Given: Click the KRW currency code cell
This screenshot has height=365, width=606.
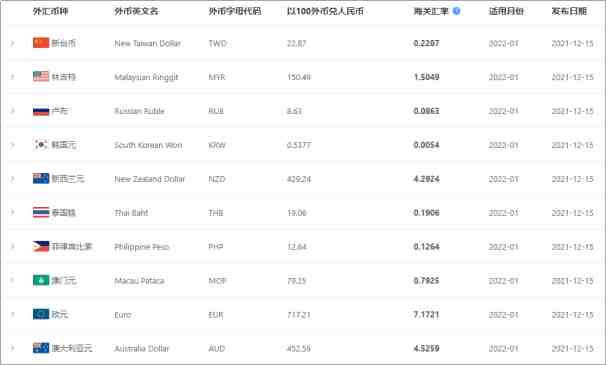Looking at the screenshot, I should 217,145.
